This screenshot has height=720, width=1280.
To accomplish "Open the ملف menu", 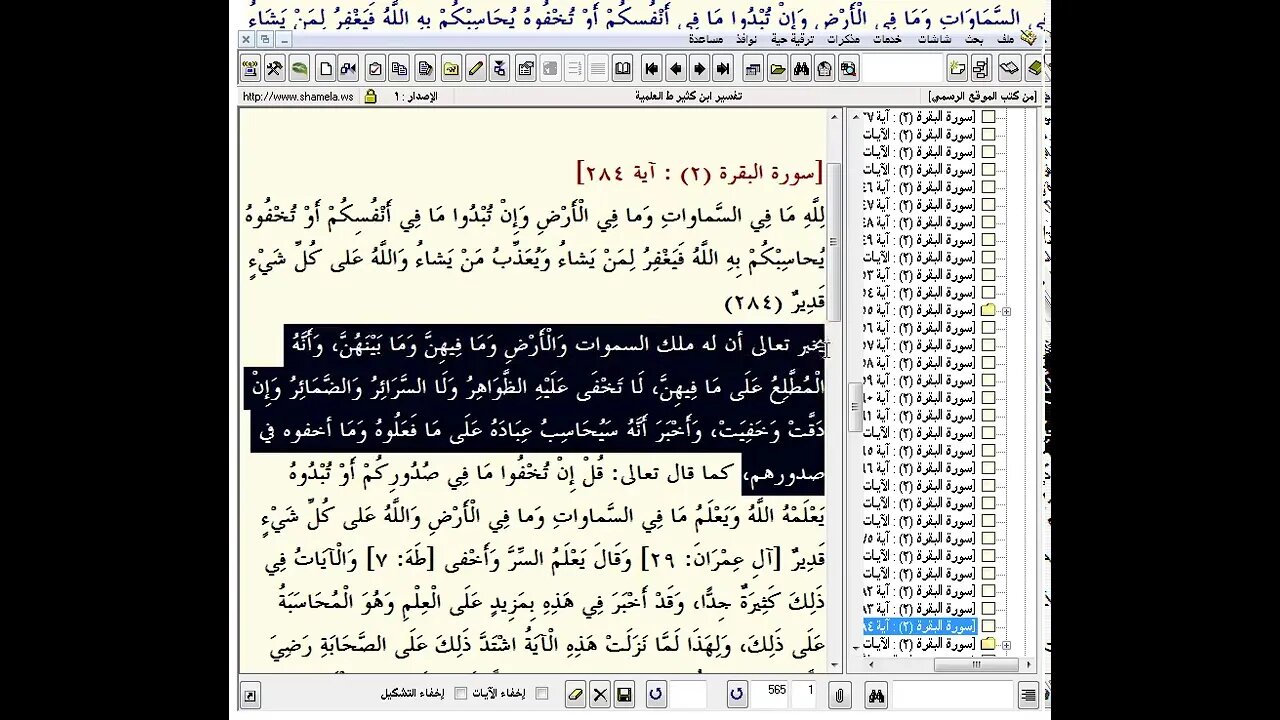I will [x=1005, y=39].
